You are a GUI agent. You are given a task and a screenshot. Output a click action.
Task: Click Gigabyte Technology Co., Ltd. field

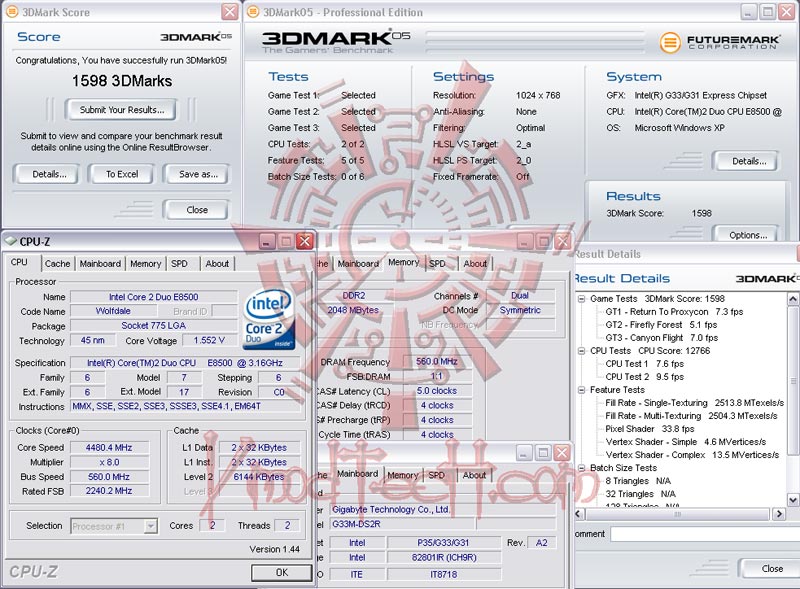tap(443, 509)
